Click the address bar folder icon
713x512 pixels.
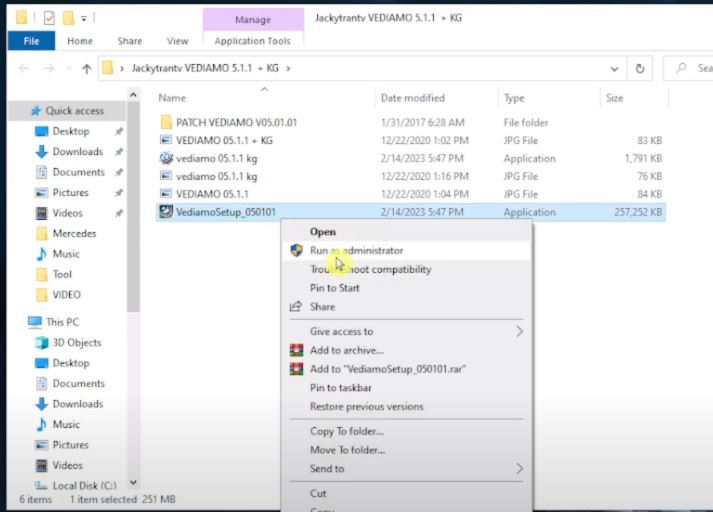tap(108, 68)
